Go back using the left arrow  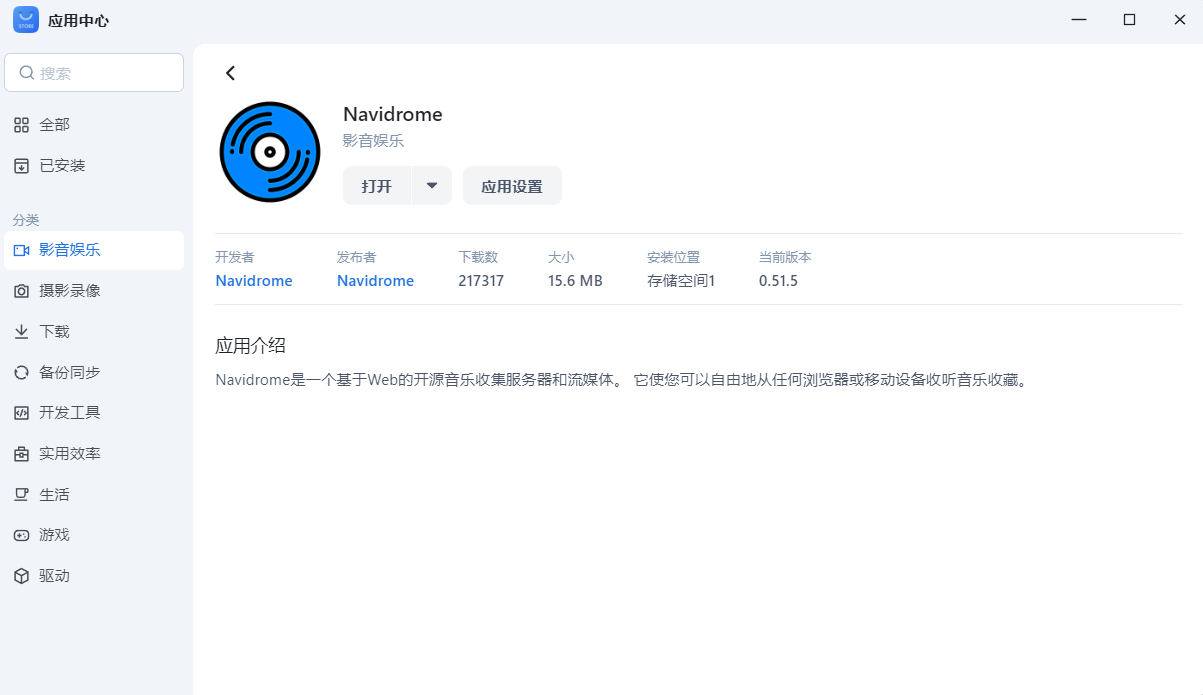(230, 73)
